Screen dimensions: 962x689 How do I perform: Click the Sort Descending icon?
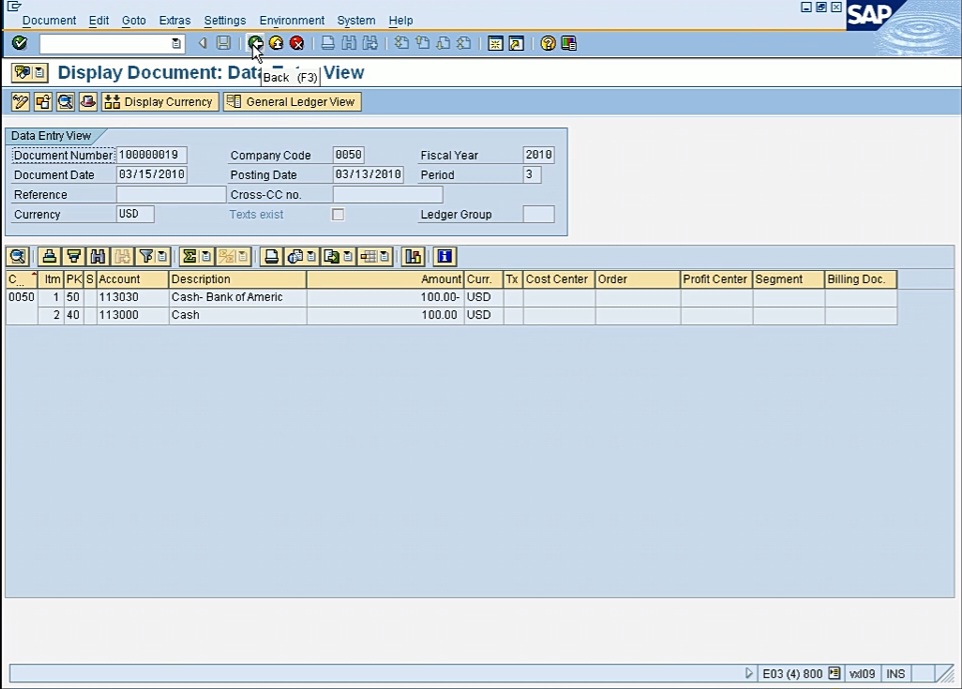click(74, 256)
